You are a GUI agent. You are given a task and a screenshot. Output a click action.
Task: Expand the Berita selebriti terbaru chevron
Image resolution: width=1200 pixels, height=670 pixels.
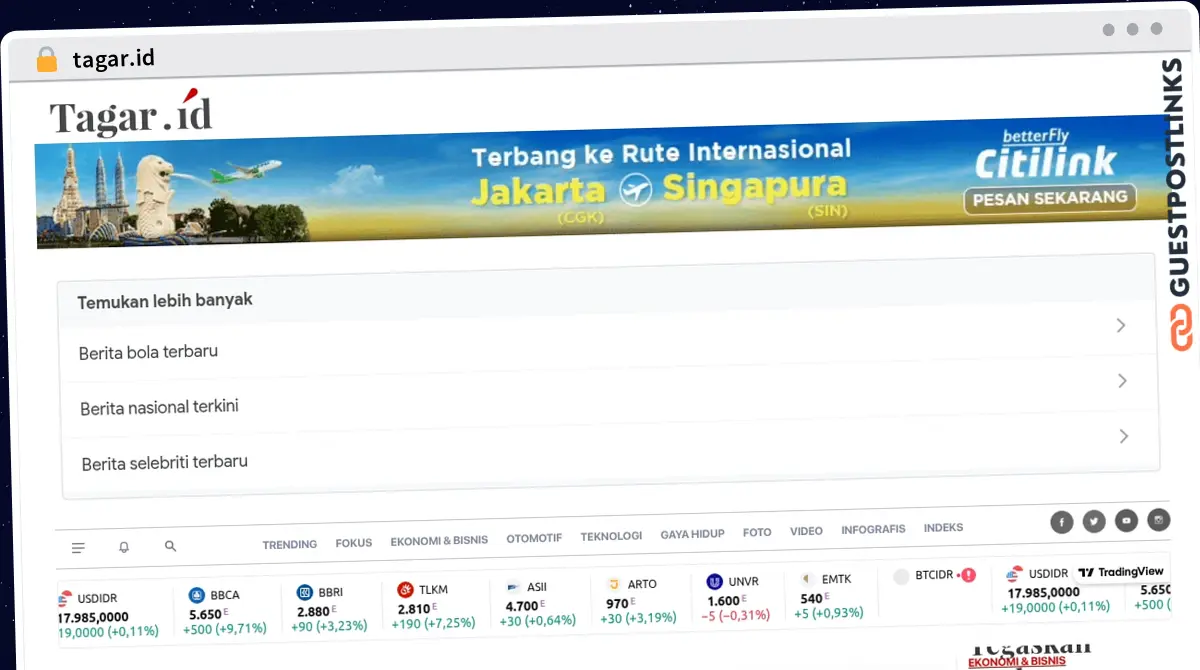[x=1125, y=436]
